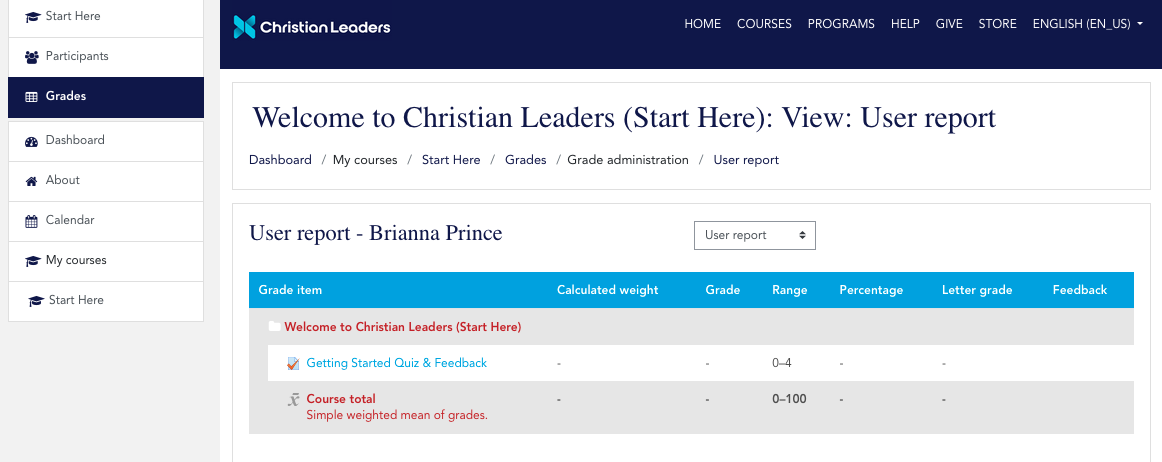Expand the English (EN_US) language menu
The height and width of the screenshot is (462, 1162).
(1087, 24)
